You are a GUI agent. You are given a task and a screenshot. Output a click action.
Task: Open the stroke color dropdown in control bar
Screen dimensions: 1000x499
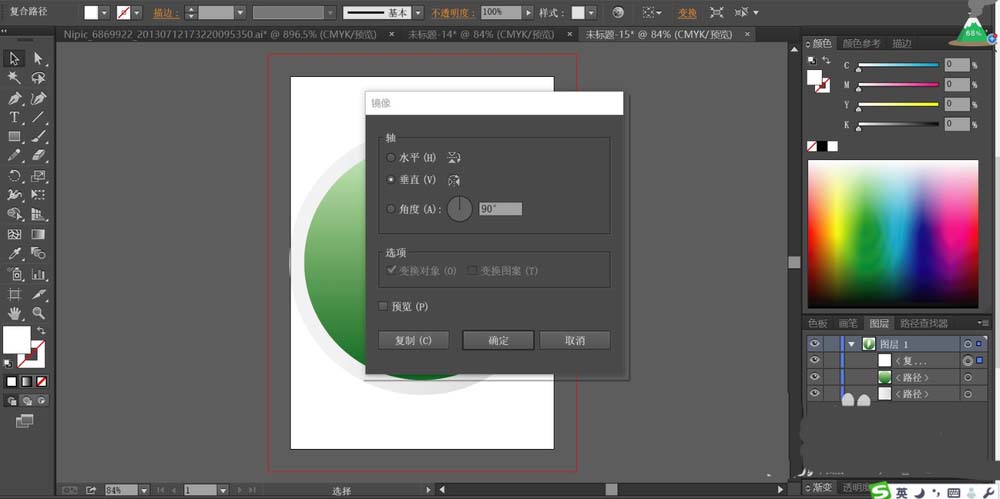pyautogui.click(x=136, y=13)
